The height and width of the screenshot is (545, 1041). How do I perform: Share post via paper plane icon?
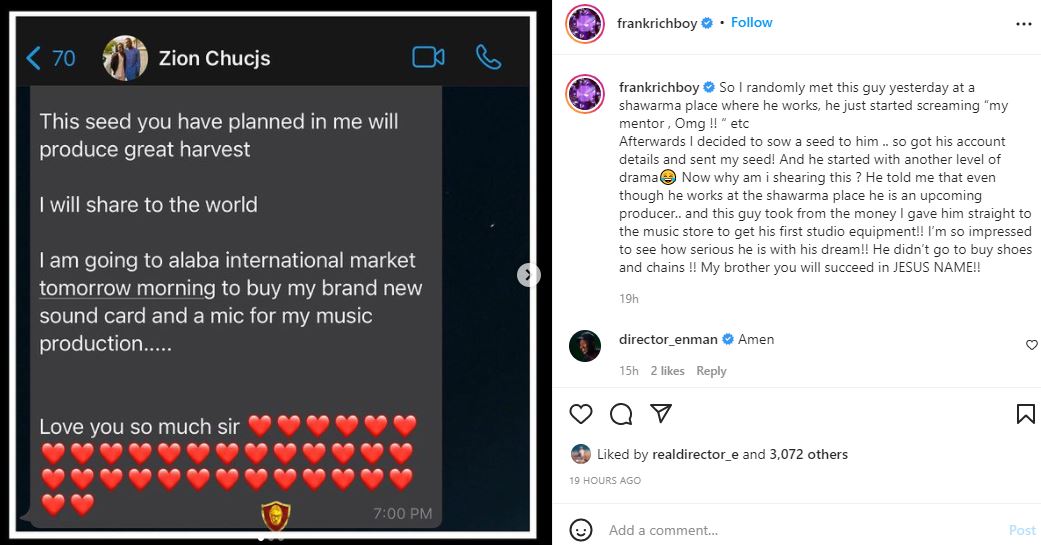[x=661, y=414]
